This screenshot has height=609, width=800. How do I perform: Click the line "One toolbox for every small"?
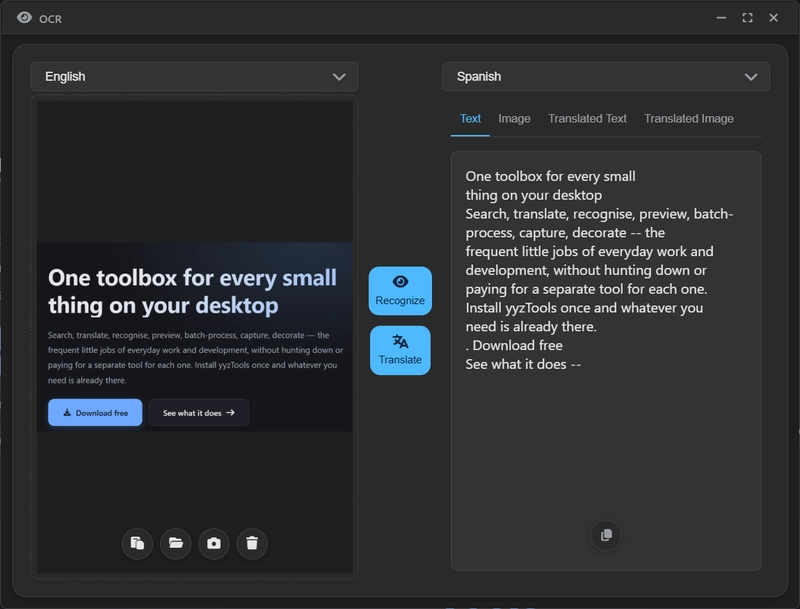(x=551, y=176)
